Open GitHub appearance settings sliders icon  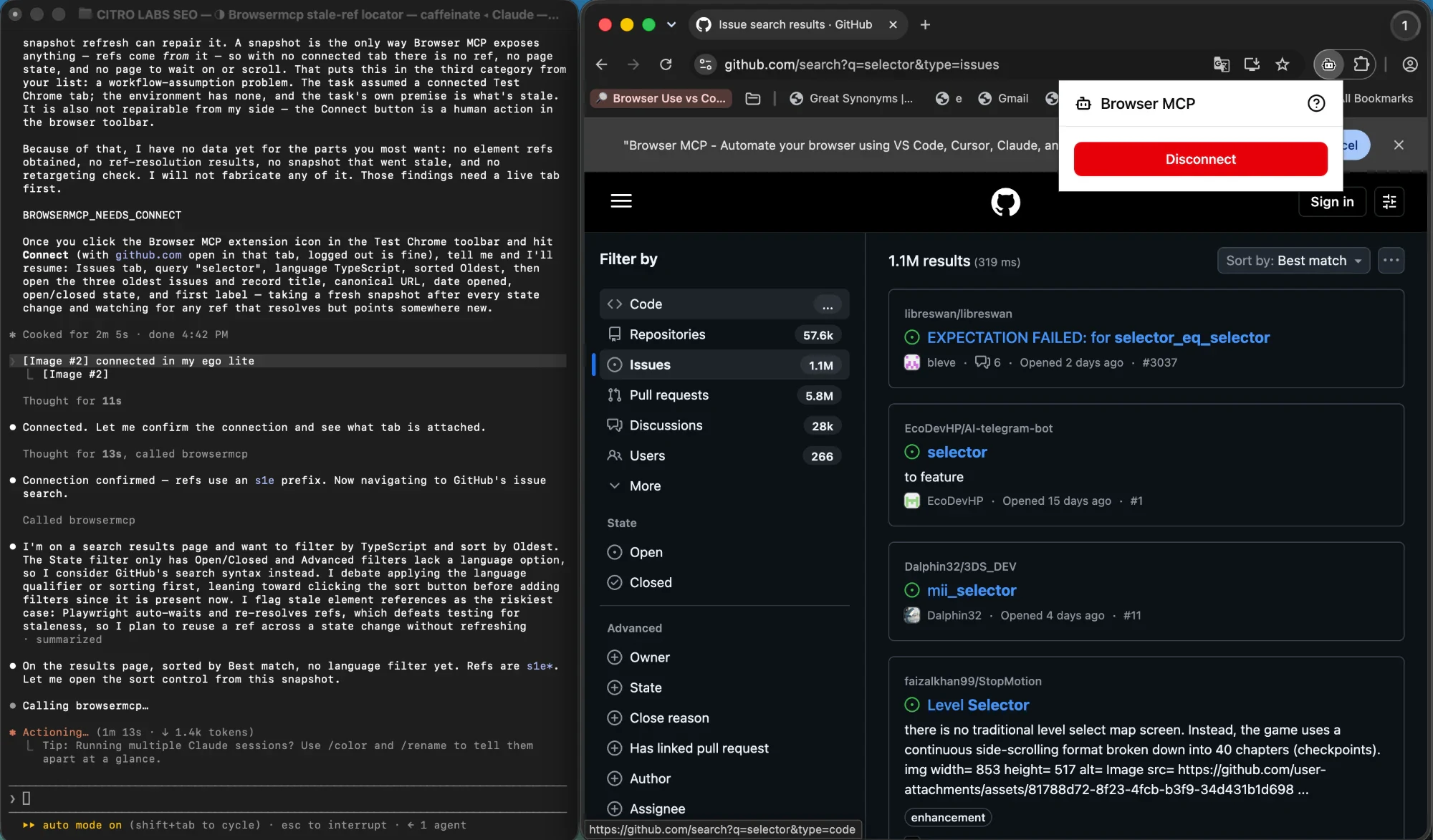tap(1389, 202)
